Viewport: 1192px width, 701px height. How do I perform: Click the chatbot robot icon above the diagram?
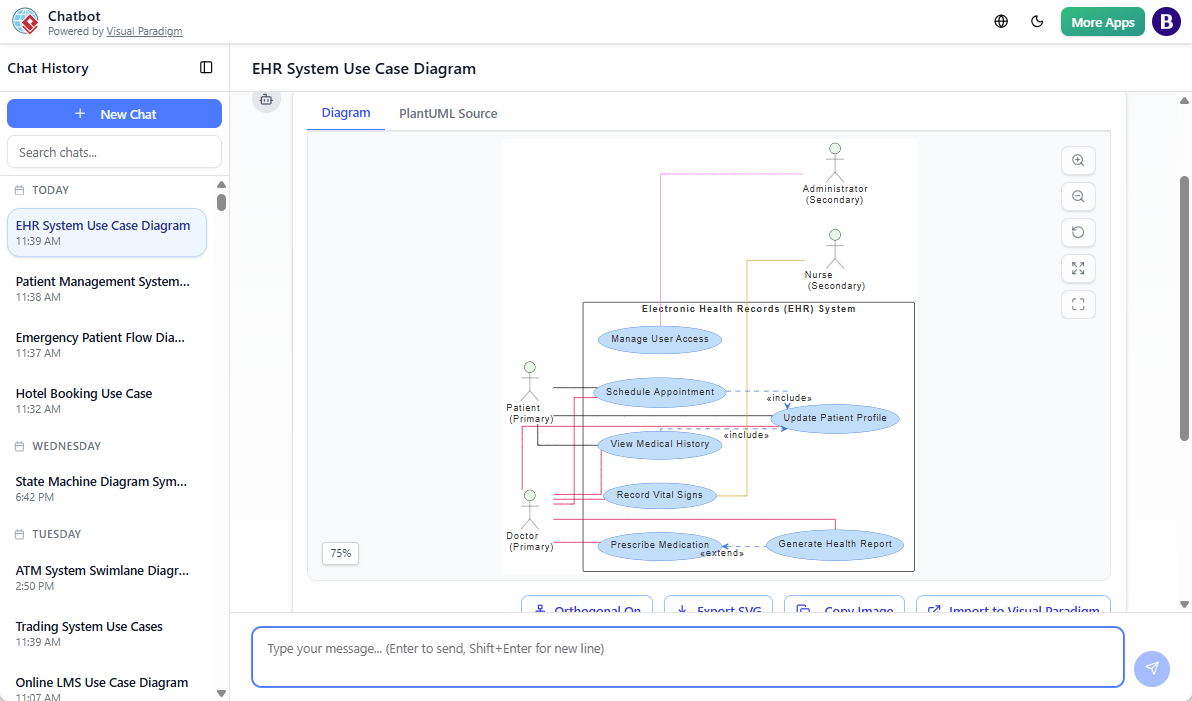266,100
